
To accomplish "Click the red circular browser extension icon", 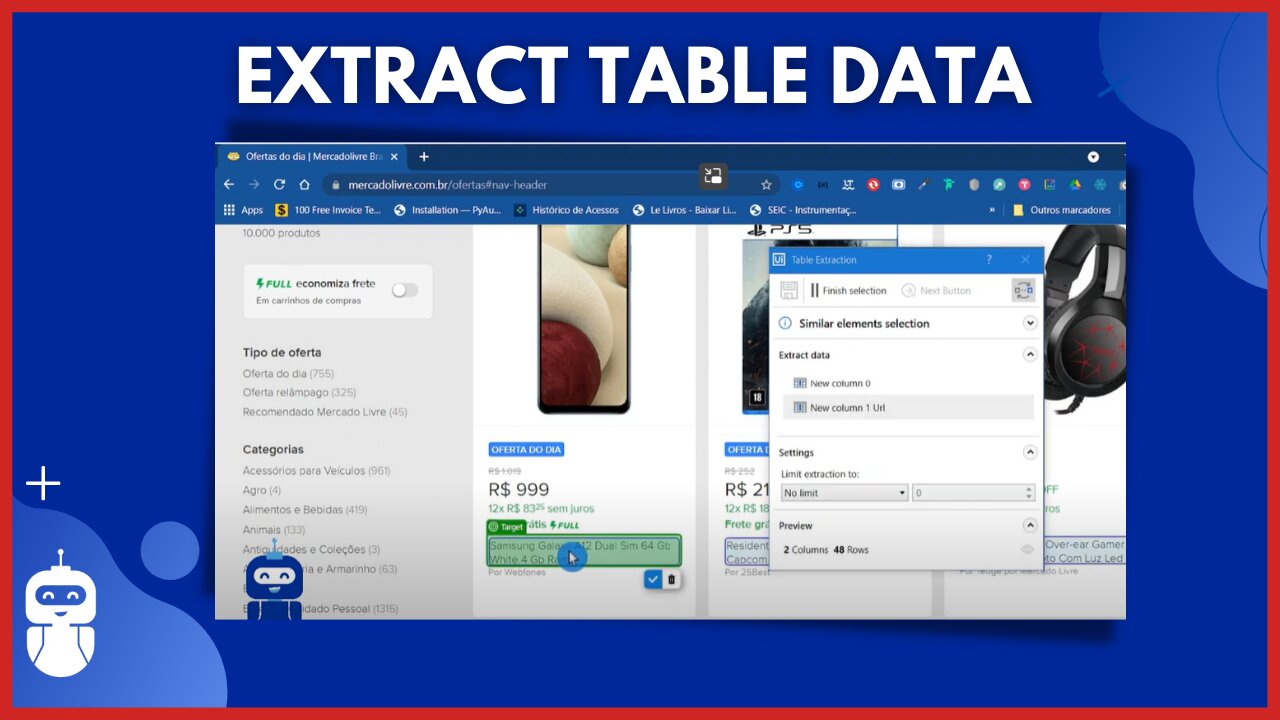I will tap(873, 185).
